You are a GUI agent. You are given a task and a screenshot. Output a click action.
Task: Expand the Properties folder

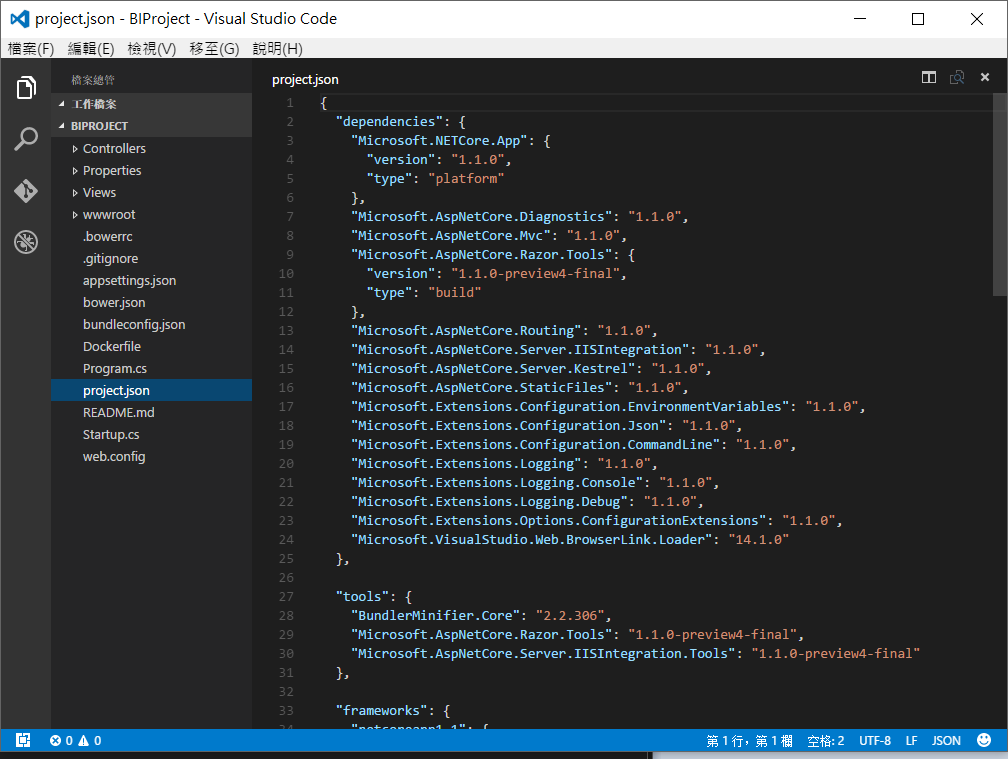click(151, 170)
